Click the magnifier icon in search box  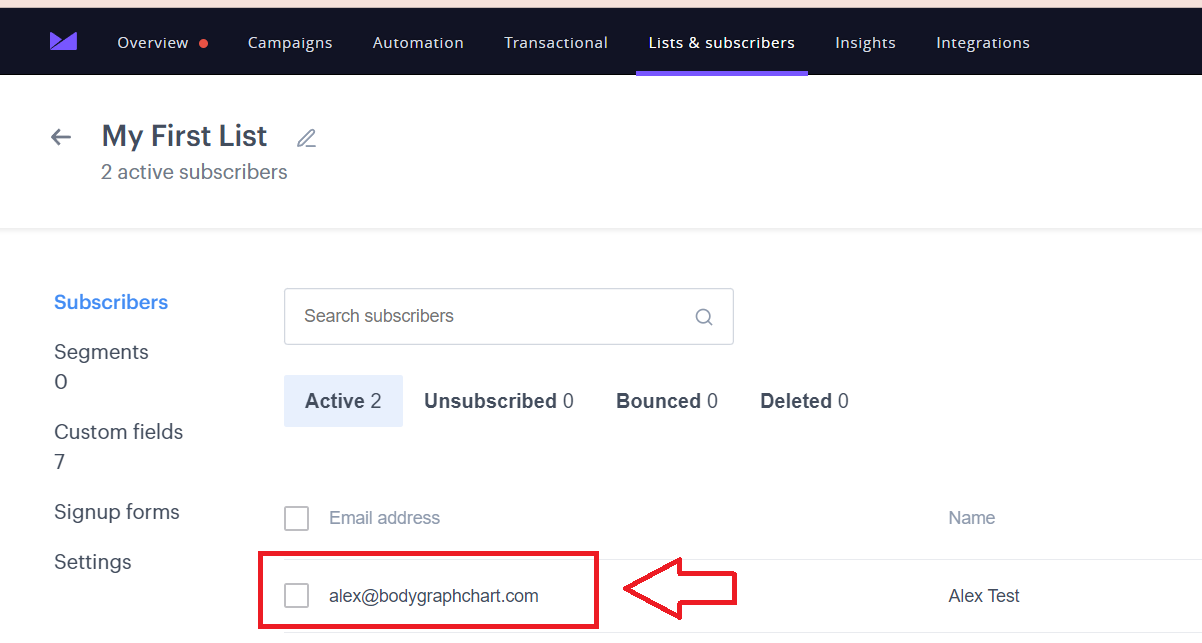[x=704, y=317]
